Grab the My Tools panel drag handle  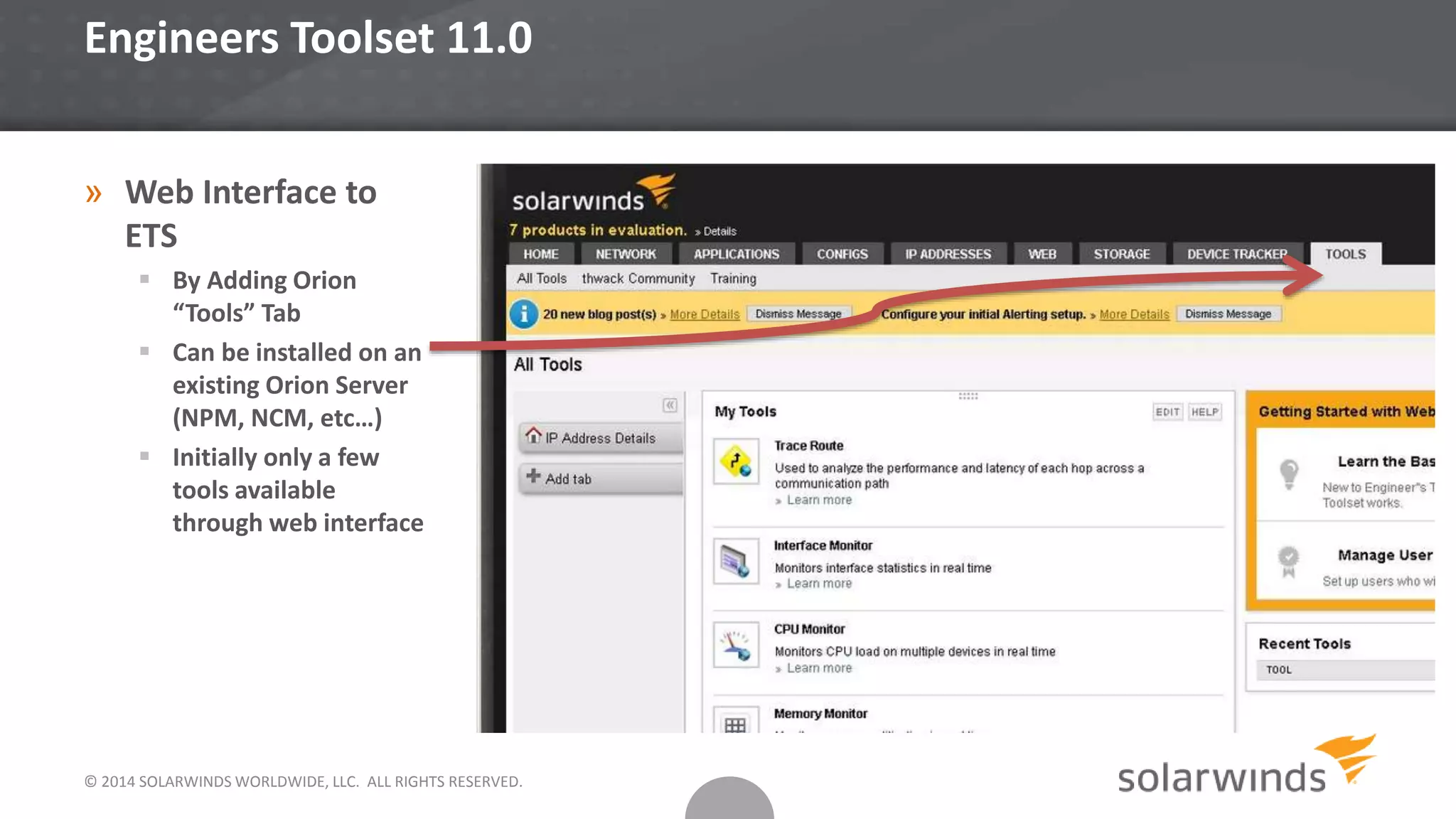pos(968,396)
